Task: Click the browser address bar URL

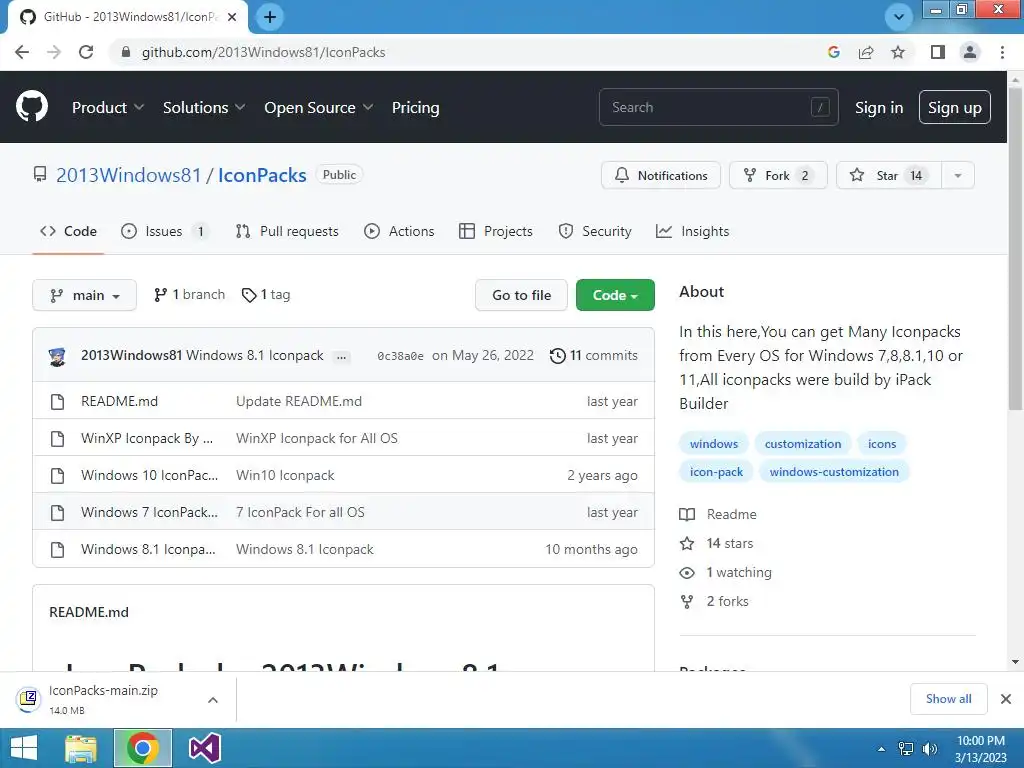Action: click(x=263, y=52)
